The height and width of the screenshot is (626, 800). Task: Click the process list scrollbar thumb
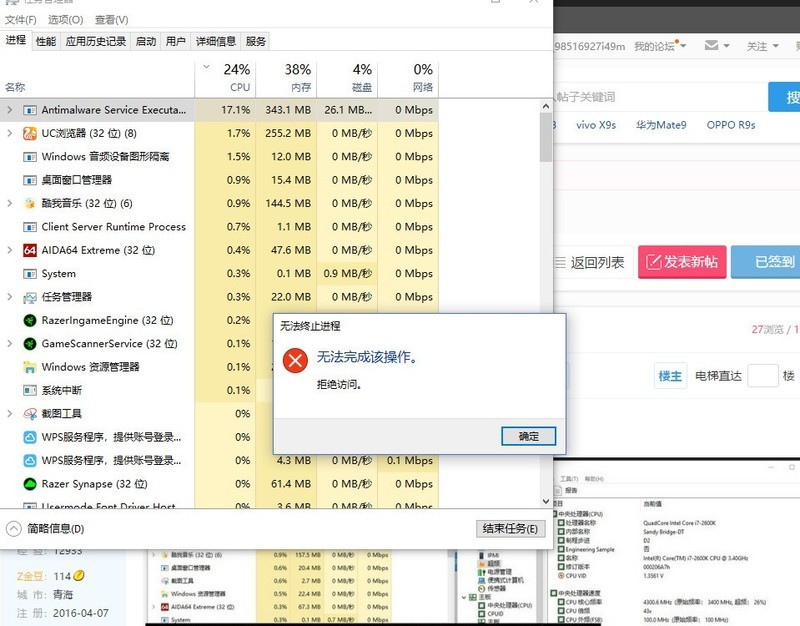pos(545,138)
